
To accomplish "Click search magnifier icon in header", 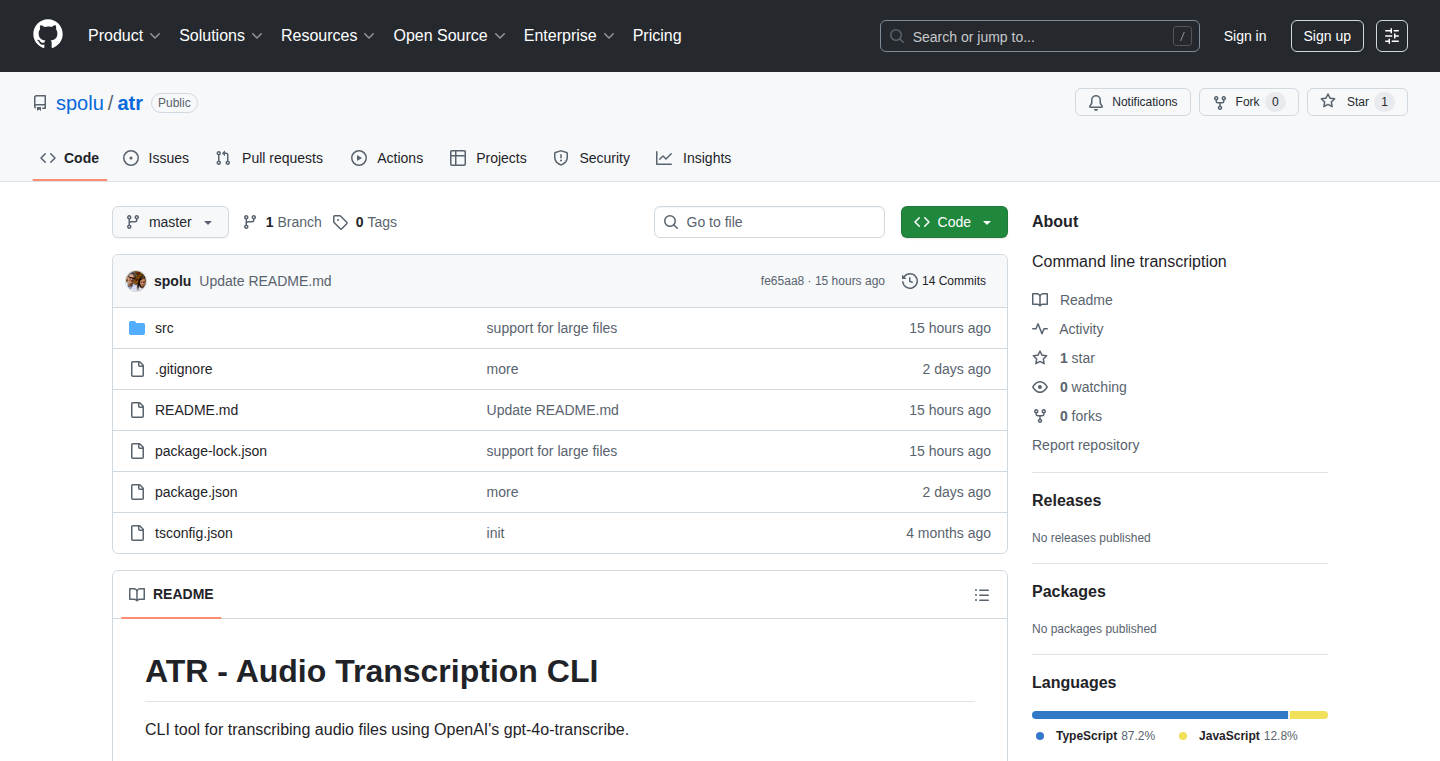I will [897, 36].
